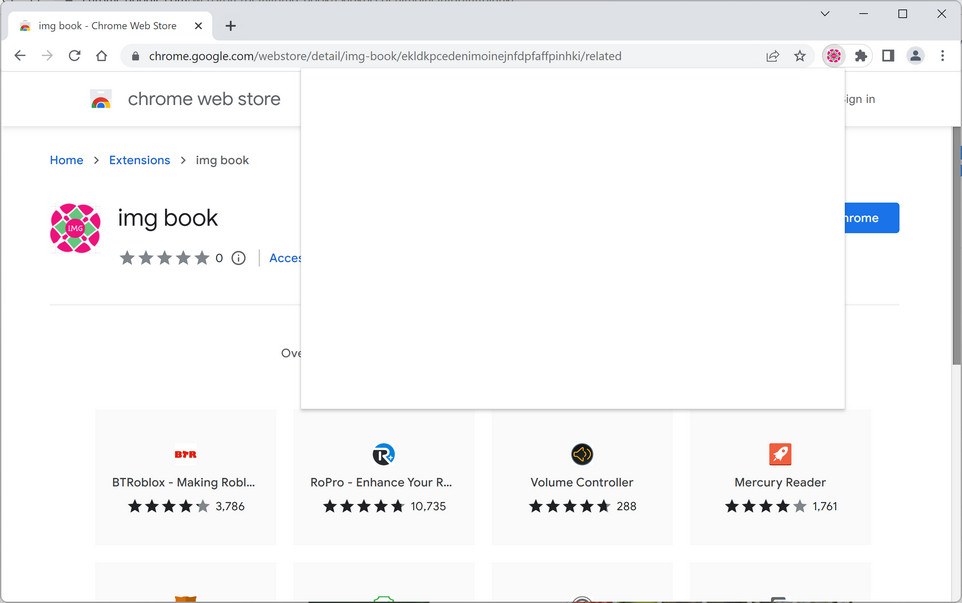Open tab search dropdown arrow

(x=825, y=13)
